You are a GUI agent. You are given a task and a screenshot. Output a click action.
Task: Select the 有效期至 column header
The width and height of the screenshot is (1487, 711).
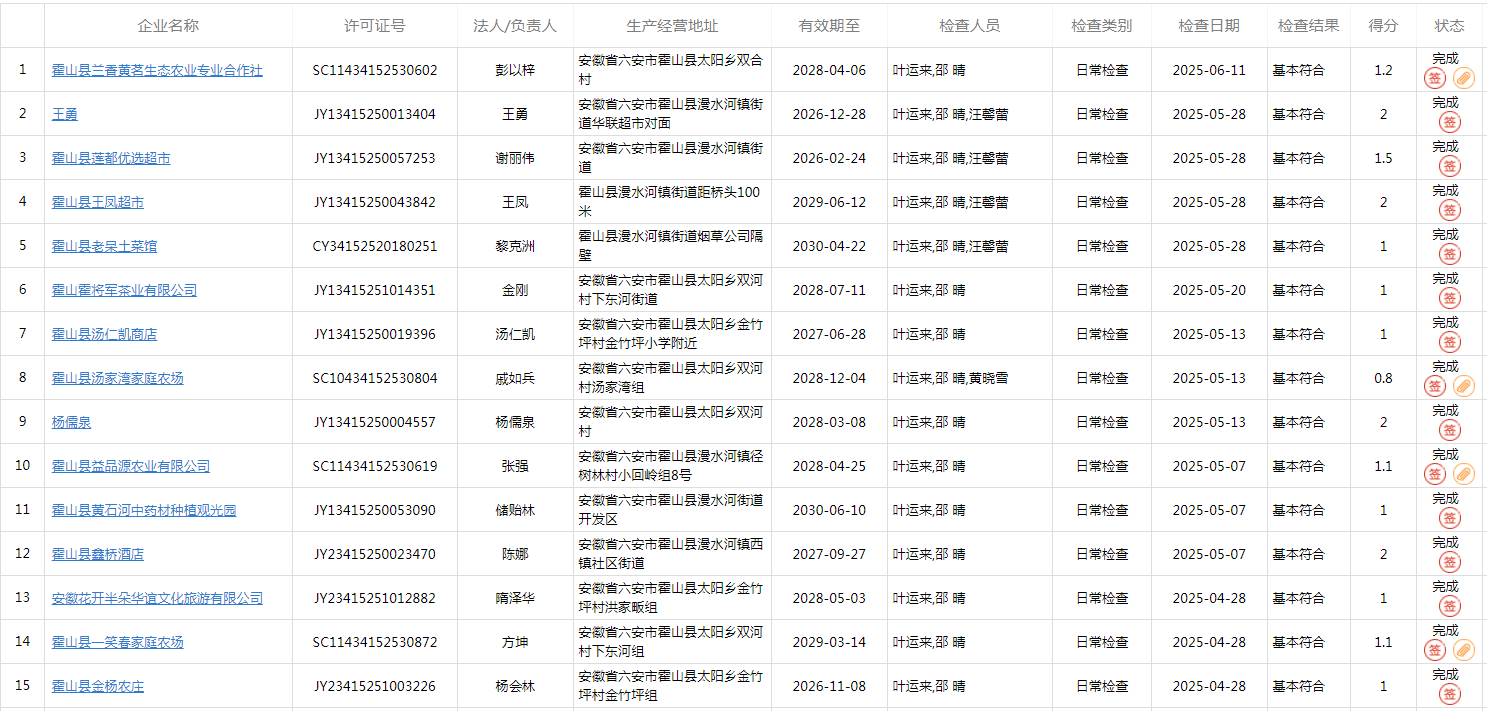[x=829, y=26]
